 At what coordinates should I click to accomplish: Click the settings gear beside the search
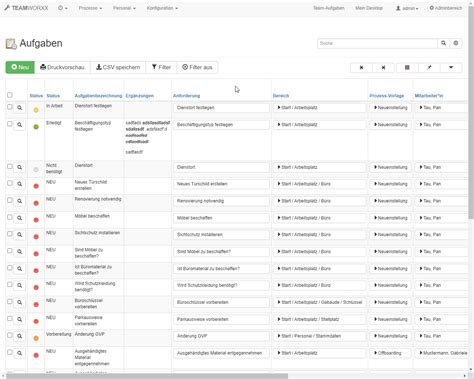[456, 43]
